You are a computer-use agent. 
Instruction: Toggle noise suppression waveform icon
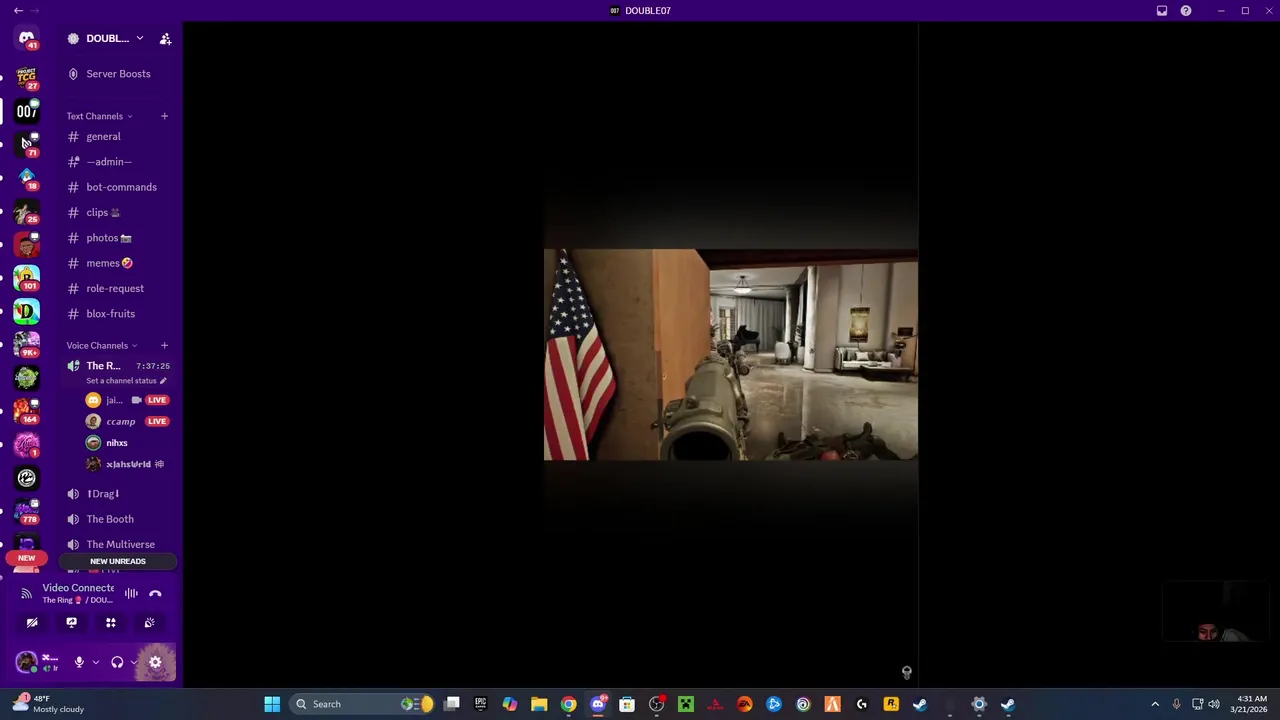click(x=131, y=594)
